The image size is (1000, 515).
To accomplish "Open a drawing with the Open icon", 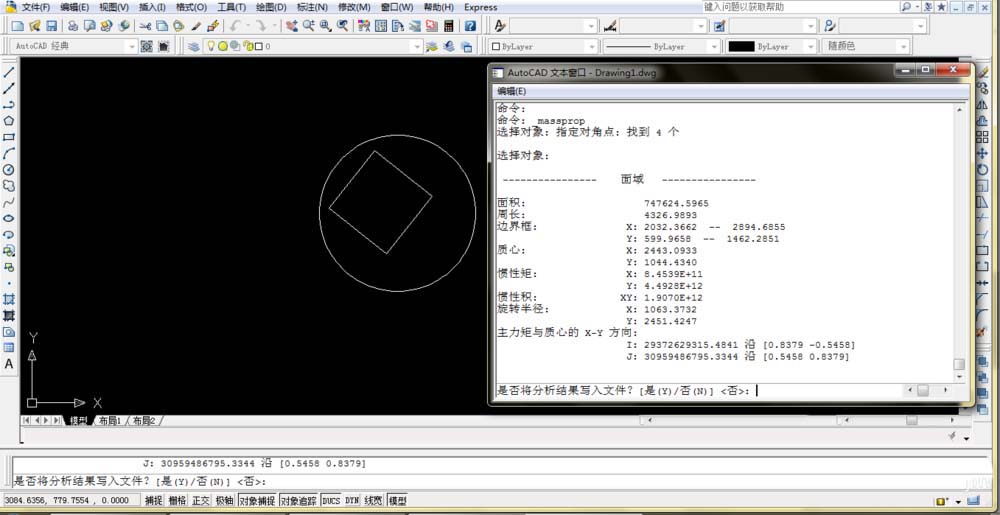I will 34,26.
